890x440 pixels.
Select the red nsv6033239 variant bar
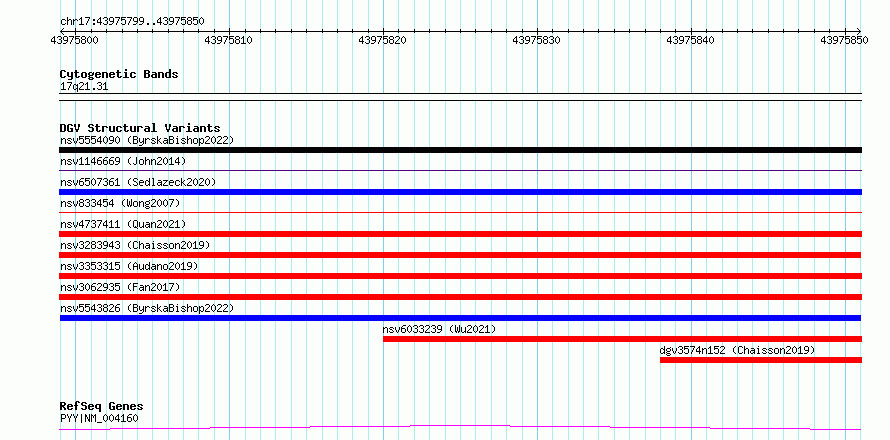(x=623, y=339)
